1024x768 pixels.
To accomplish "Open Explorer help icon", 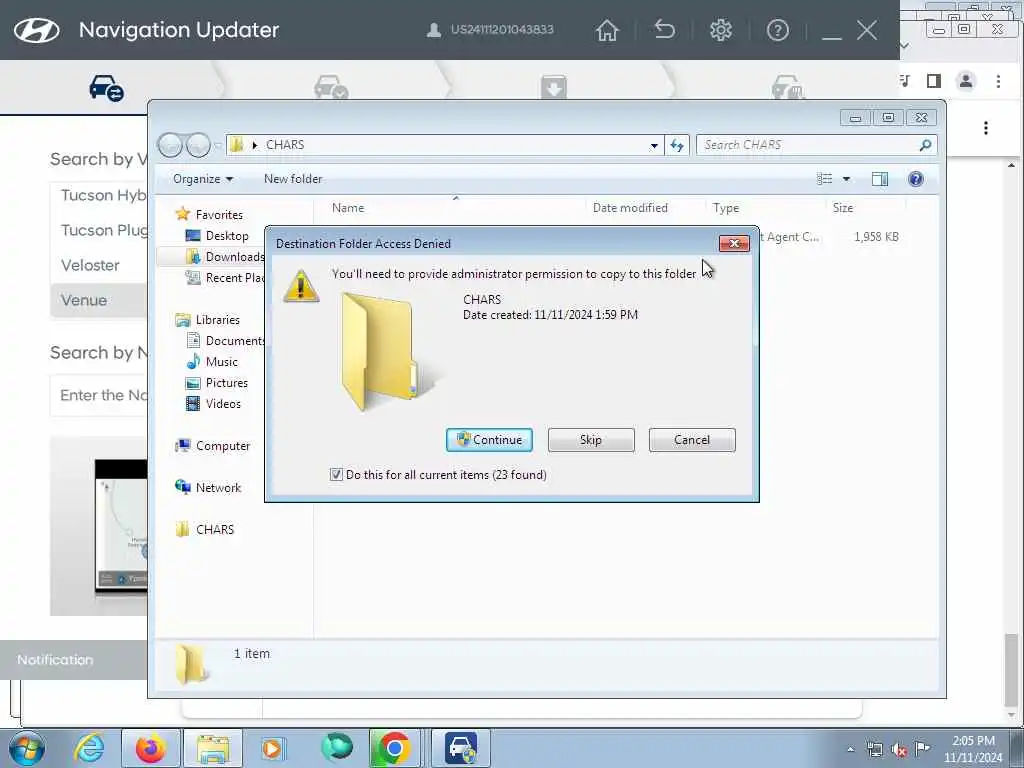I will [x=916, y=179].
